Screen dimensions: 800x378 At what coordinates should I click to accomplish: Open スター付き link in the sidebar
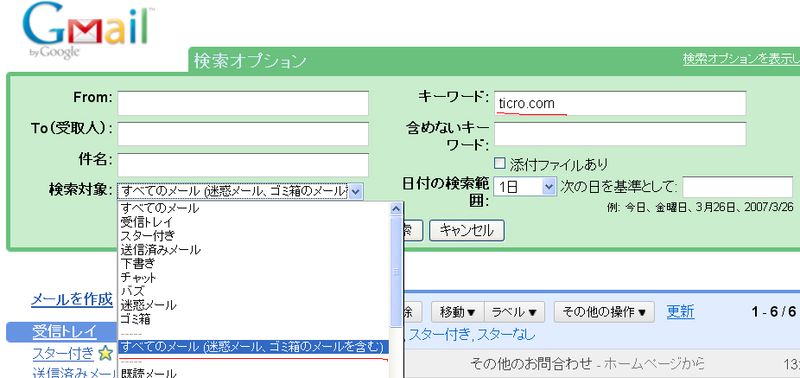tap(63, 353)
